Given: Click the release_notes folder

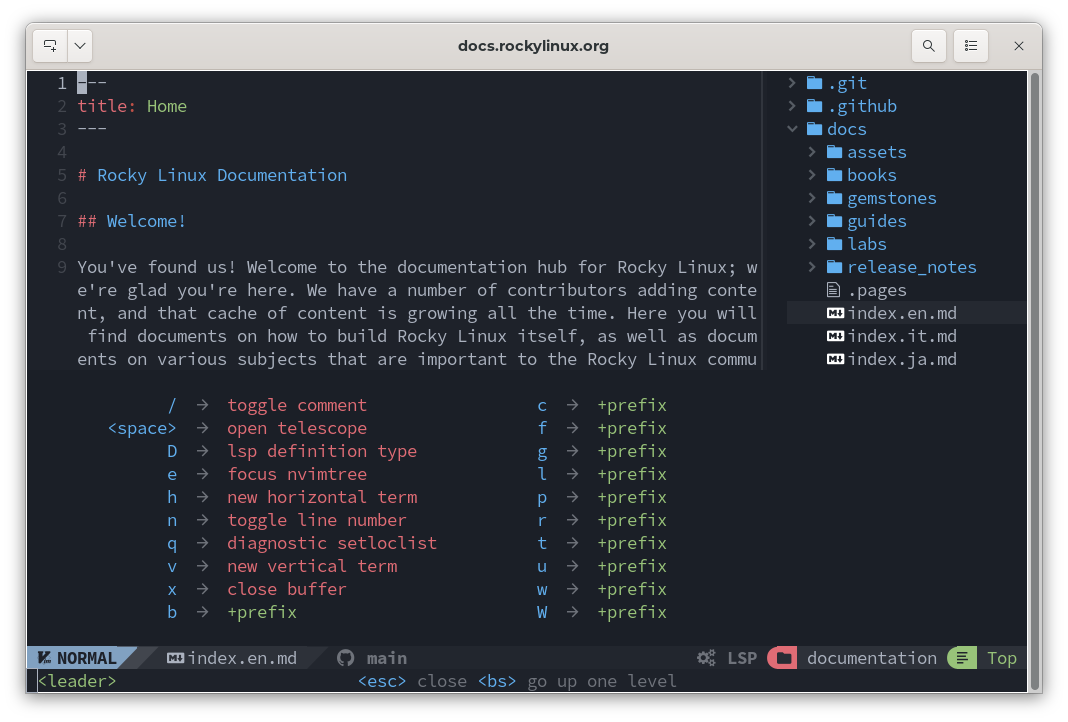Looking at the screenshot, I should coord(911,267).
